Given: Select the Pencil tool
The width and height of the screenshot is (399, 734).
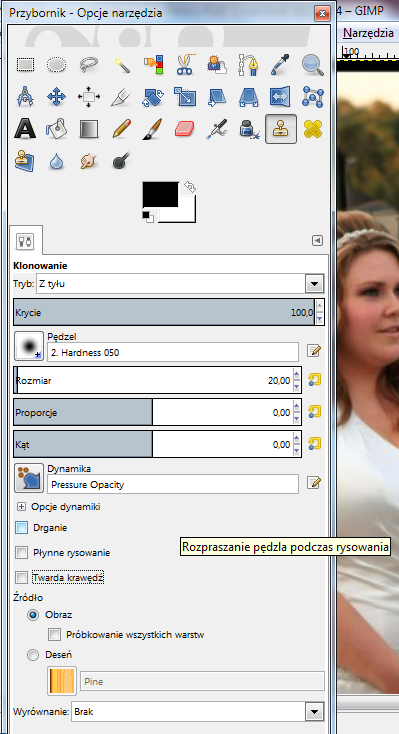Looking at the screenshot, I should pyautogui.click(x=121, y=129).
